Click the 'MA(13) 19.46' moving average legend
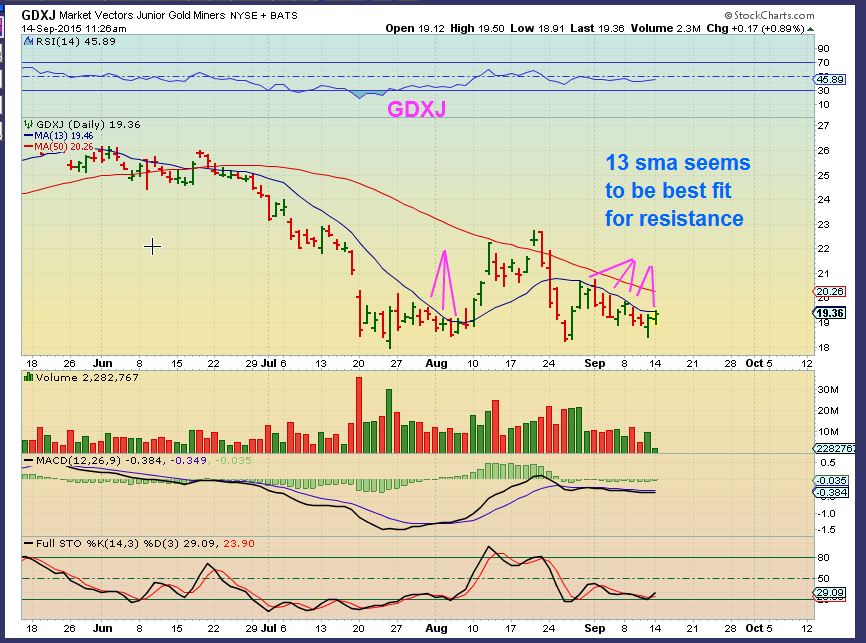 [64, 136]
